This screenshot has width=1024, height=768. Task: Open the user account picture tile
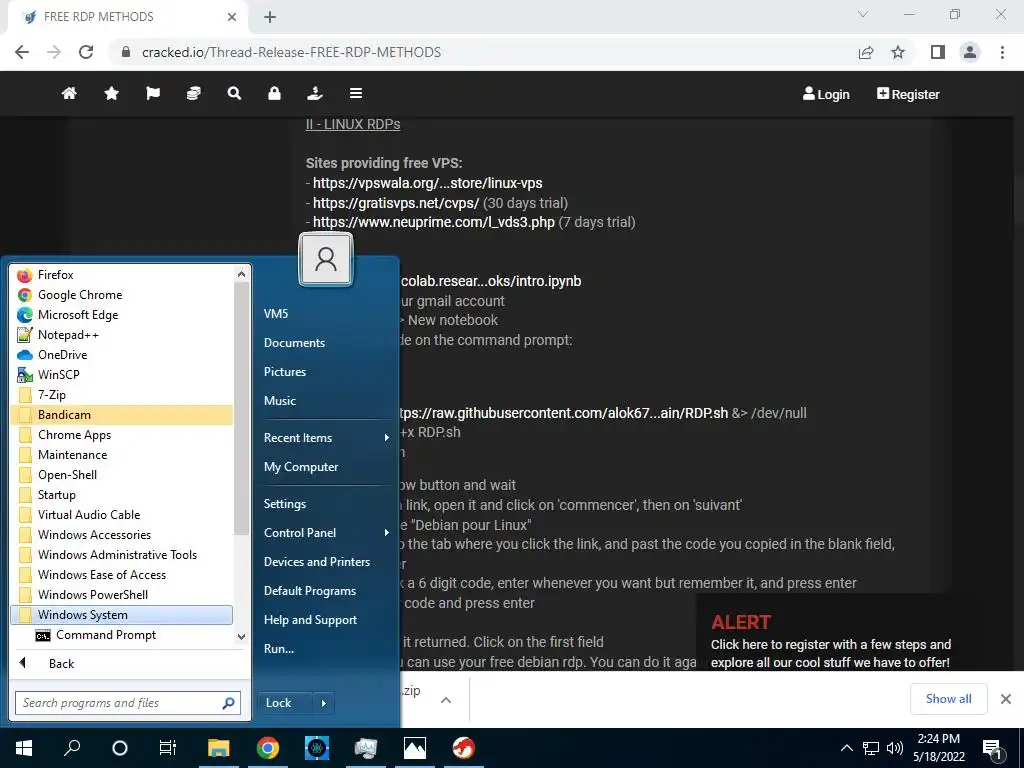[x=326, y=259]
